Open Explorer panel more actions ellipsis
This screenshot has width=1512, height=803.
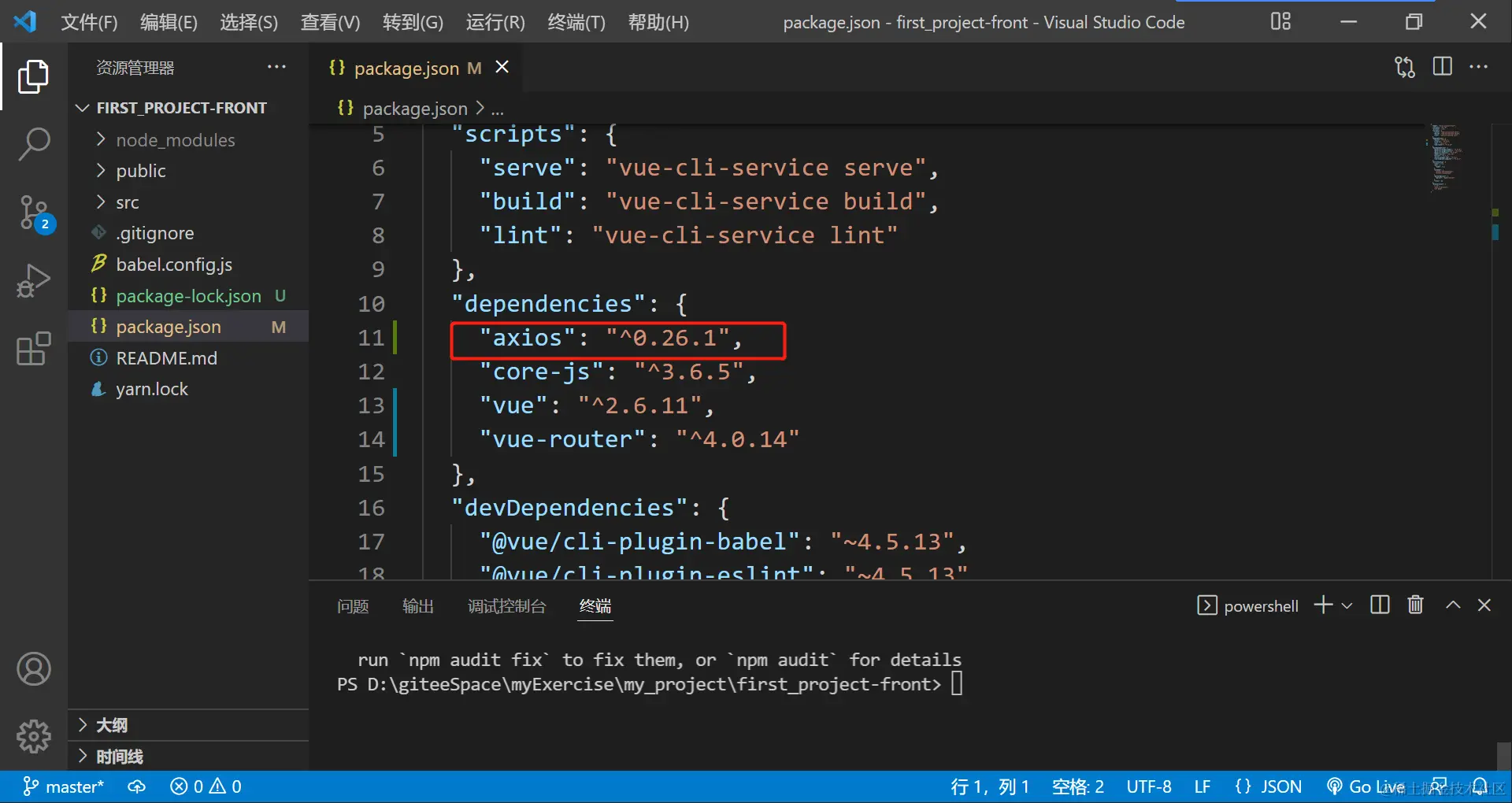point(276,68)
